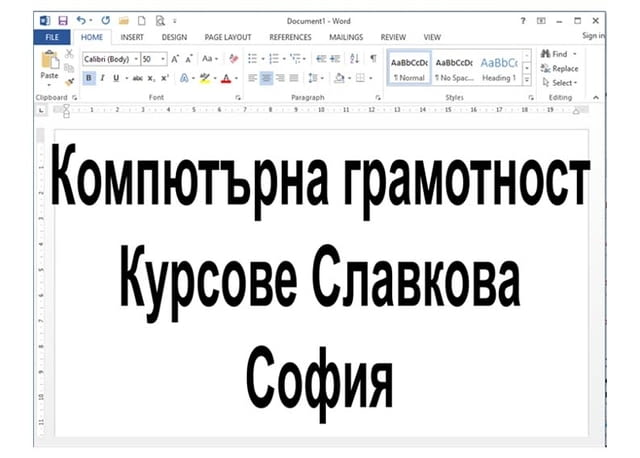Switch to the INSERT ribbon tab
Viewport: 640px width, 458px height.
pyautogui.click(x=132, y=37)
